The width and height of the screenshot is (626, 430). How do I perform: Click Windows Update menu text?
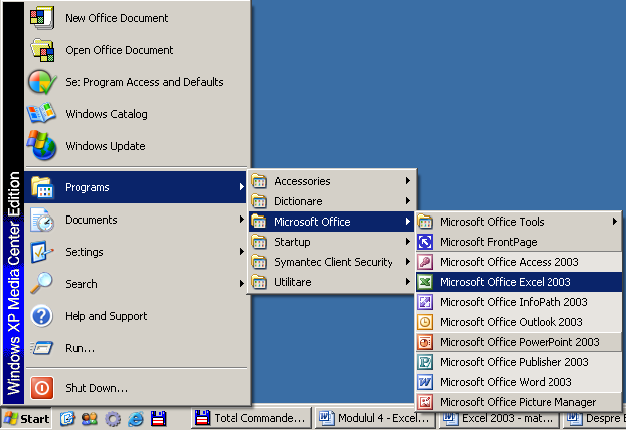[x=105, y=146]
